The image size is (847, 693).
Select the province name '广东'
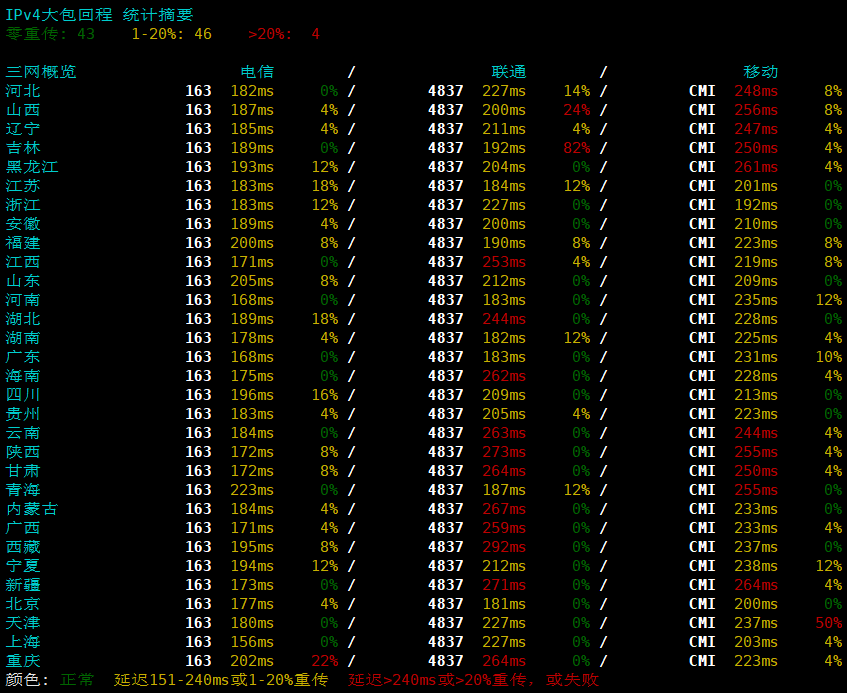(x=23, y=356)
